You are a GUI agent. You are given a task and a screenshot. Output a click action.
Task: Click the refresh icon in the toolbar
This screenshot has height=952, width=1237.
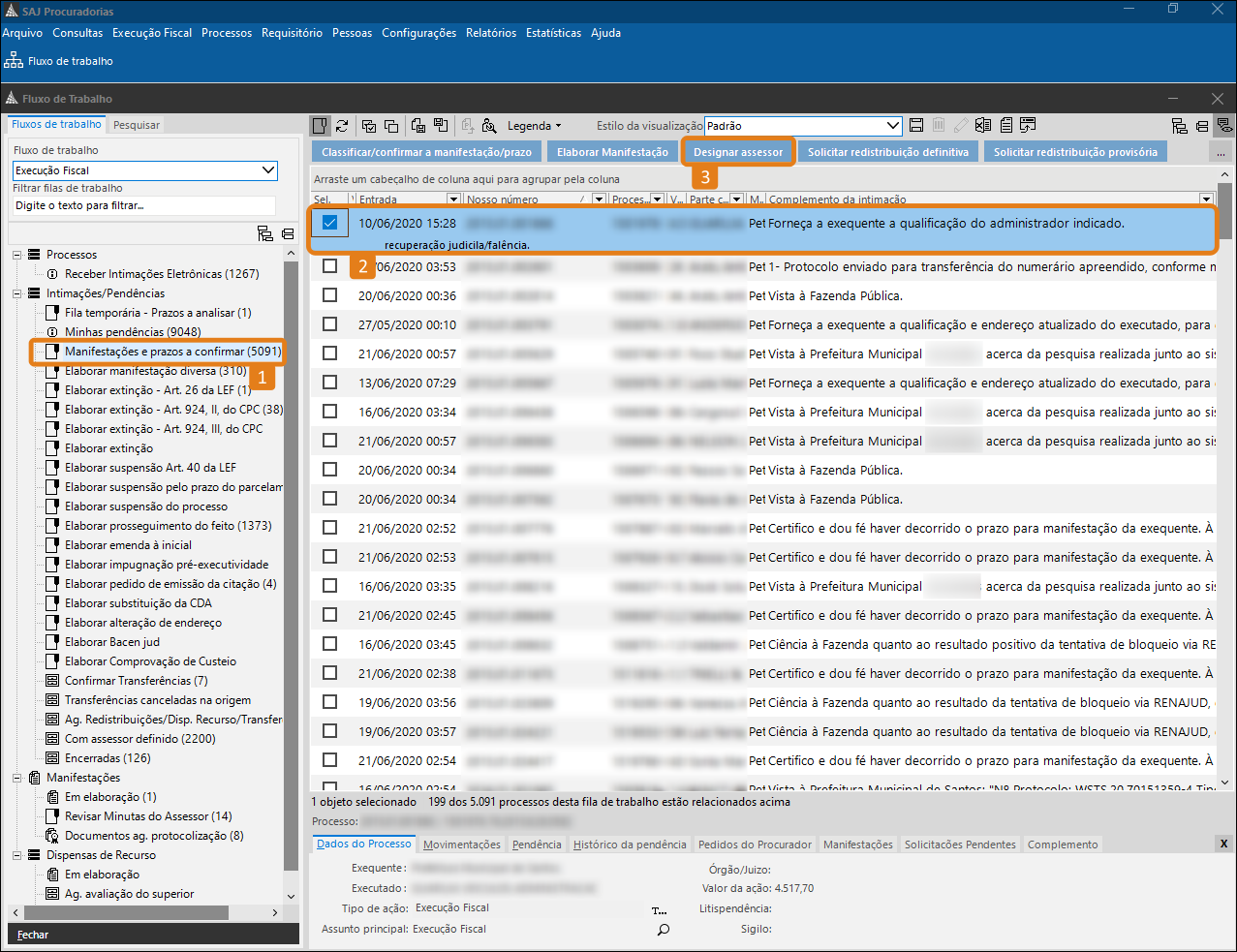[x=342, y=126]
